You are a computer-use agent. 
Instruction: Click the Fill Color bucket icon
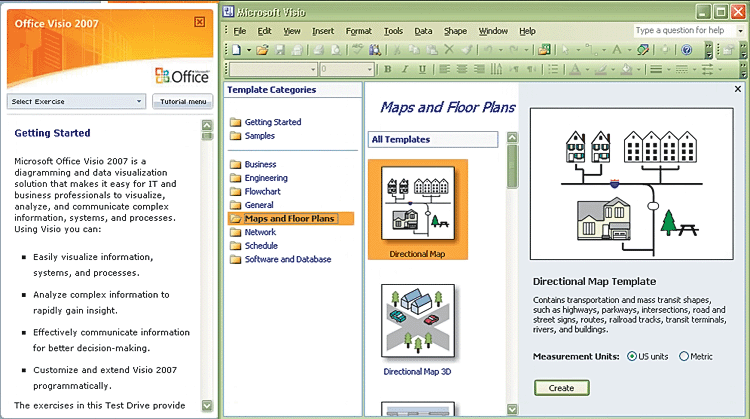[627, 69]
